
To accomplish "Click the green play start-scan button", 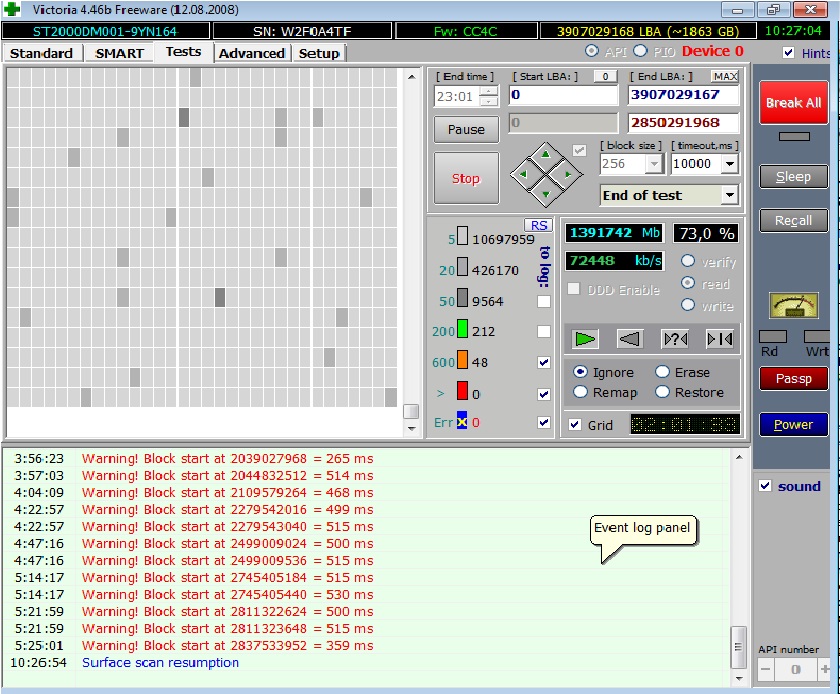I will [584, 339].
